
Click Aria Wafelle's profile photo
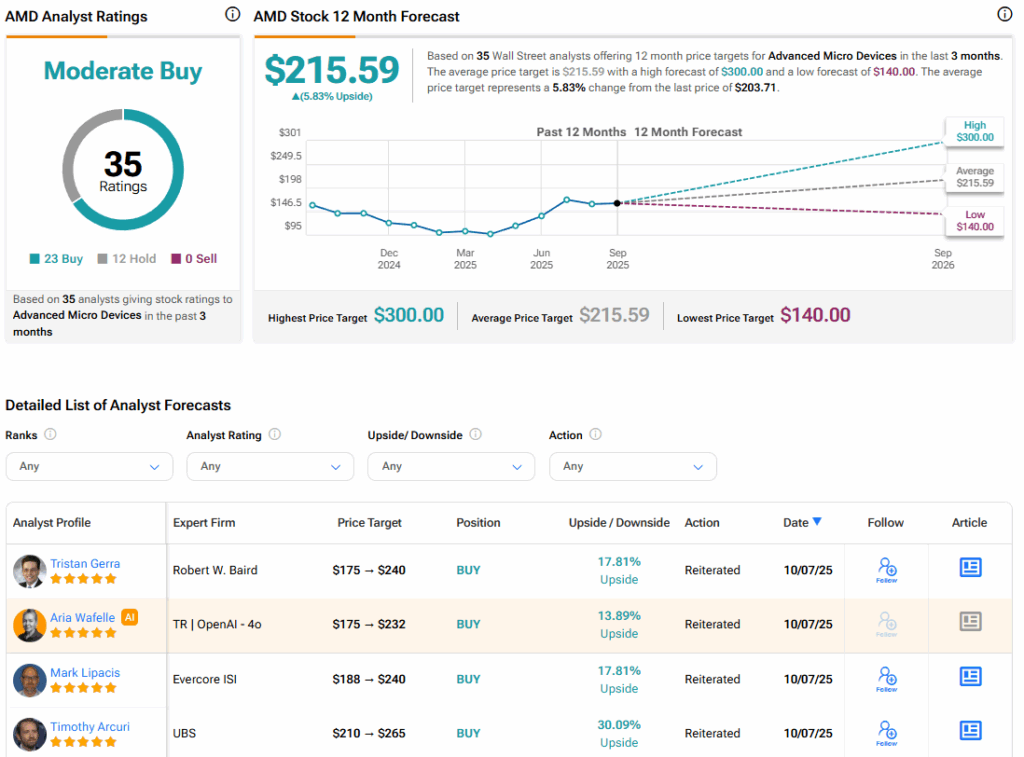[x=29, y=625]
